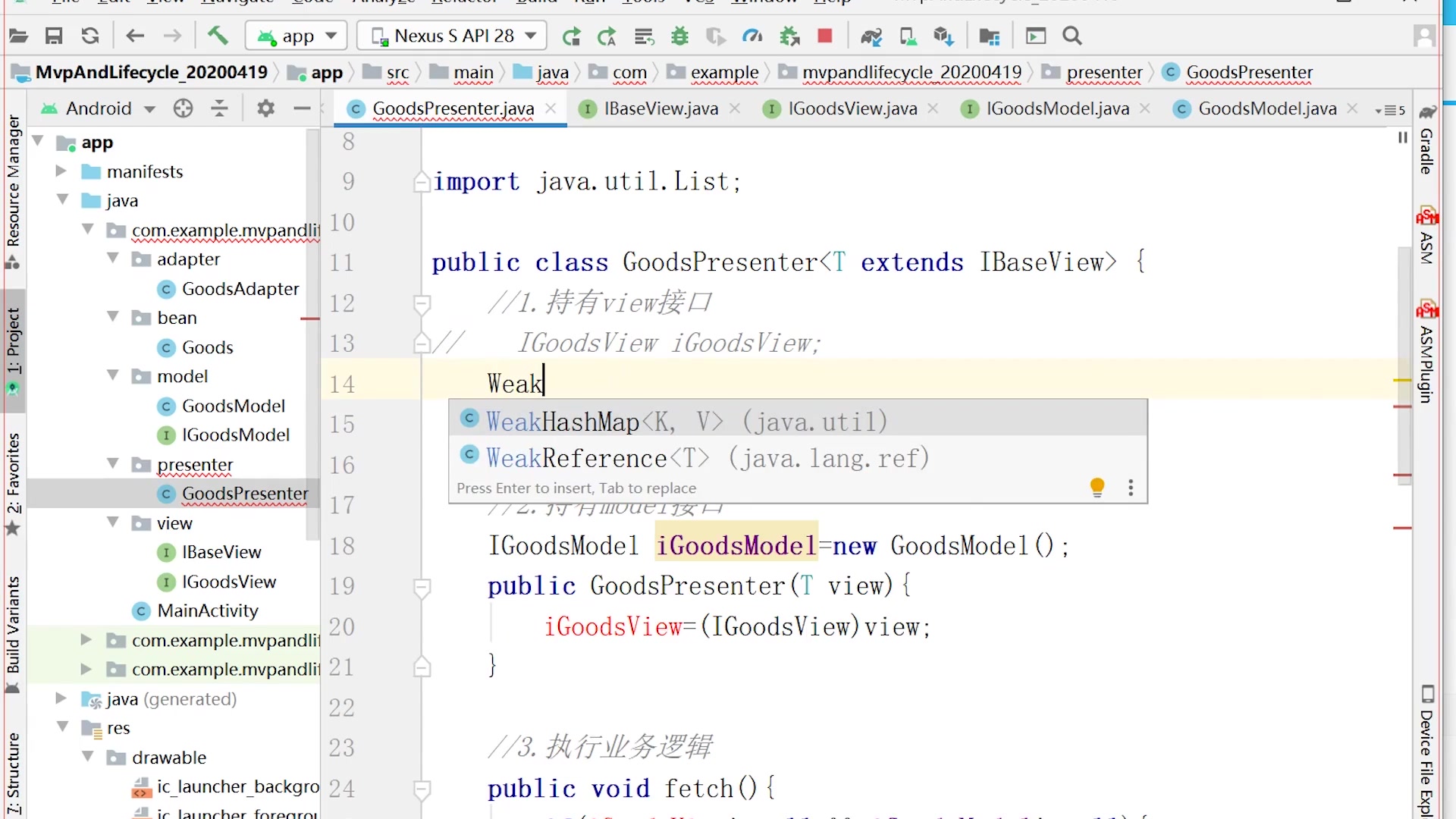Toggle the Gradle tool window
The image size is (1456, 819).
(x=1427, y=140)
